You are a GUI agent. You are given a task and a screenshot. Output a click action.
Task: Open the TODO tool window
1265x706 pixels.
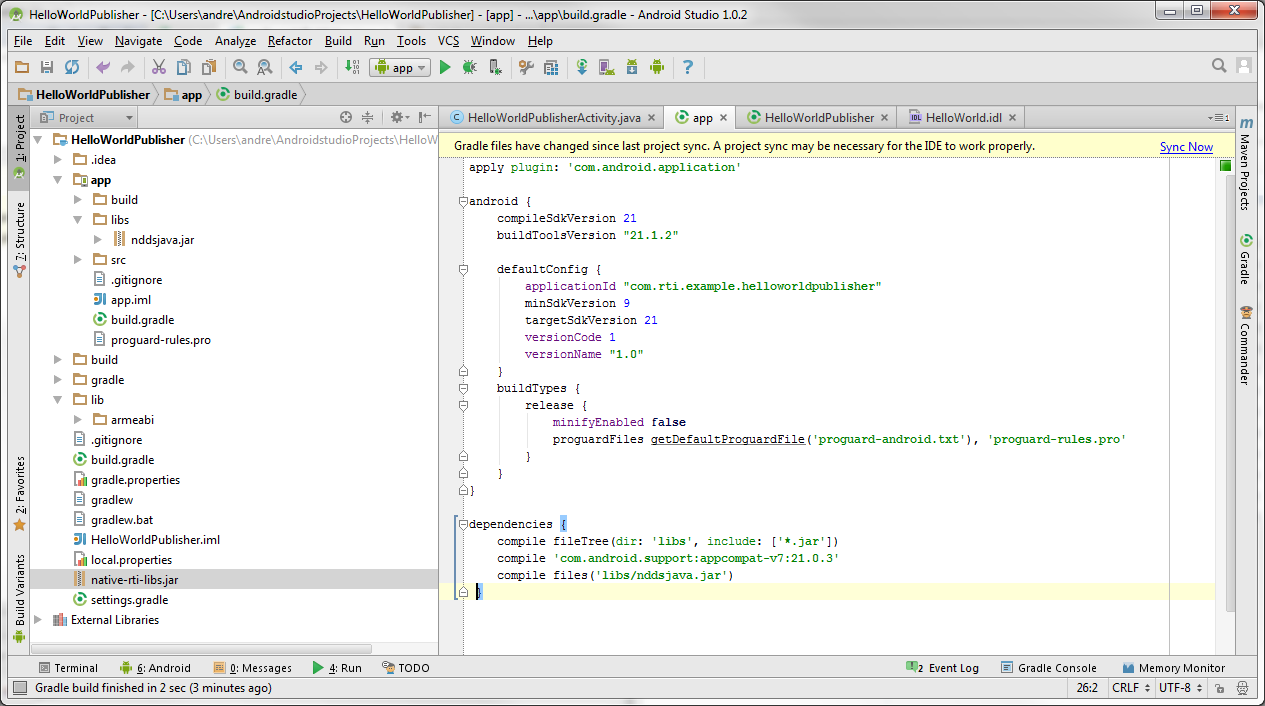[405, 668]
